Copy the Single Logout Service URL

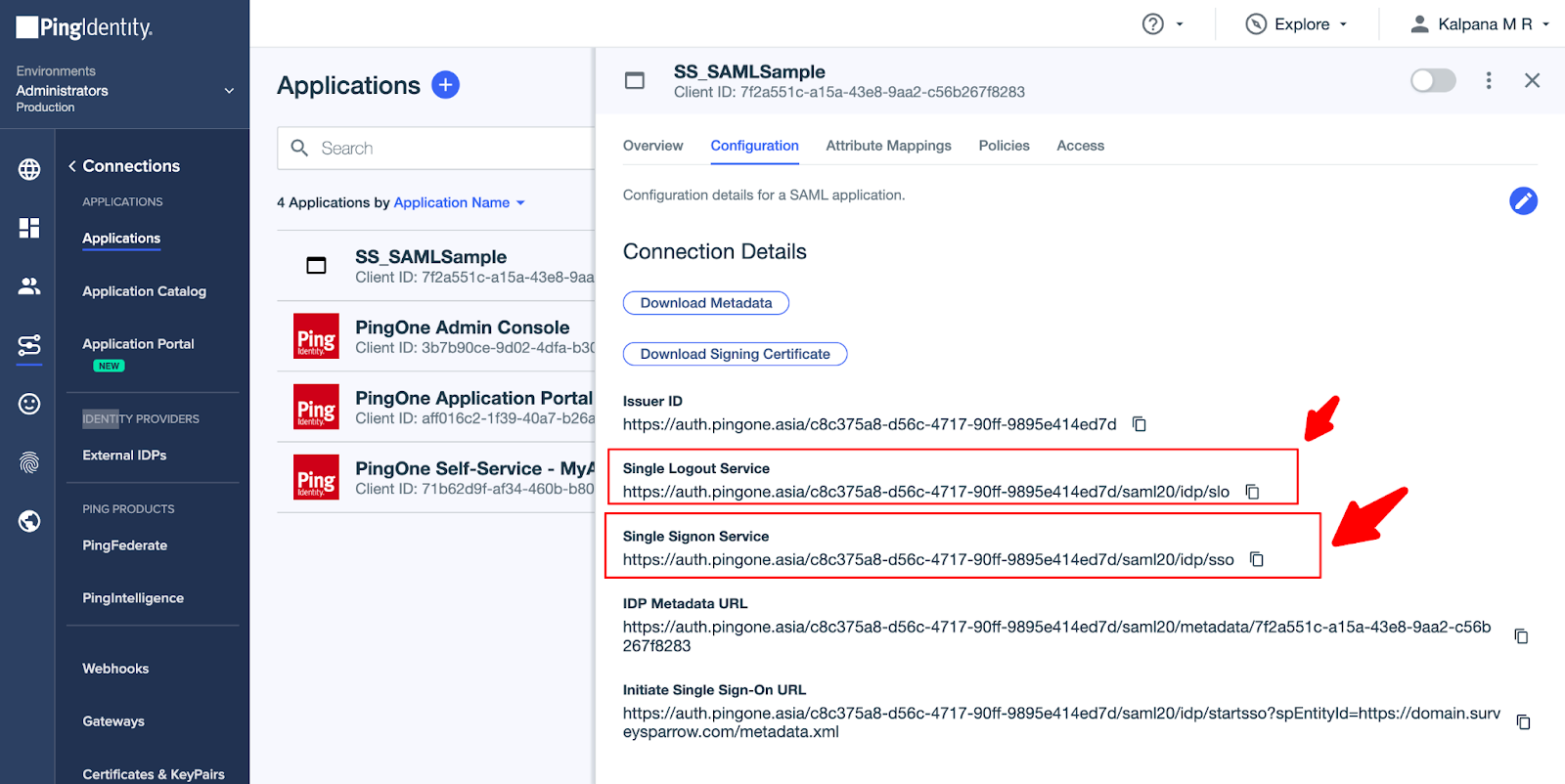pyautogui.click(x=1252, y=492)
